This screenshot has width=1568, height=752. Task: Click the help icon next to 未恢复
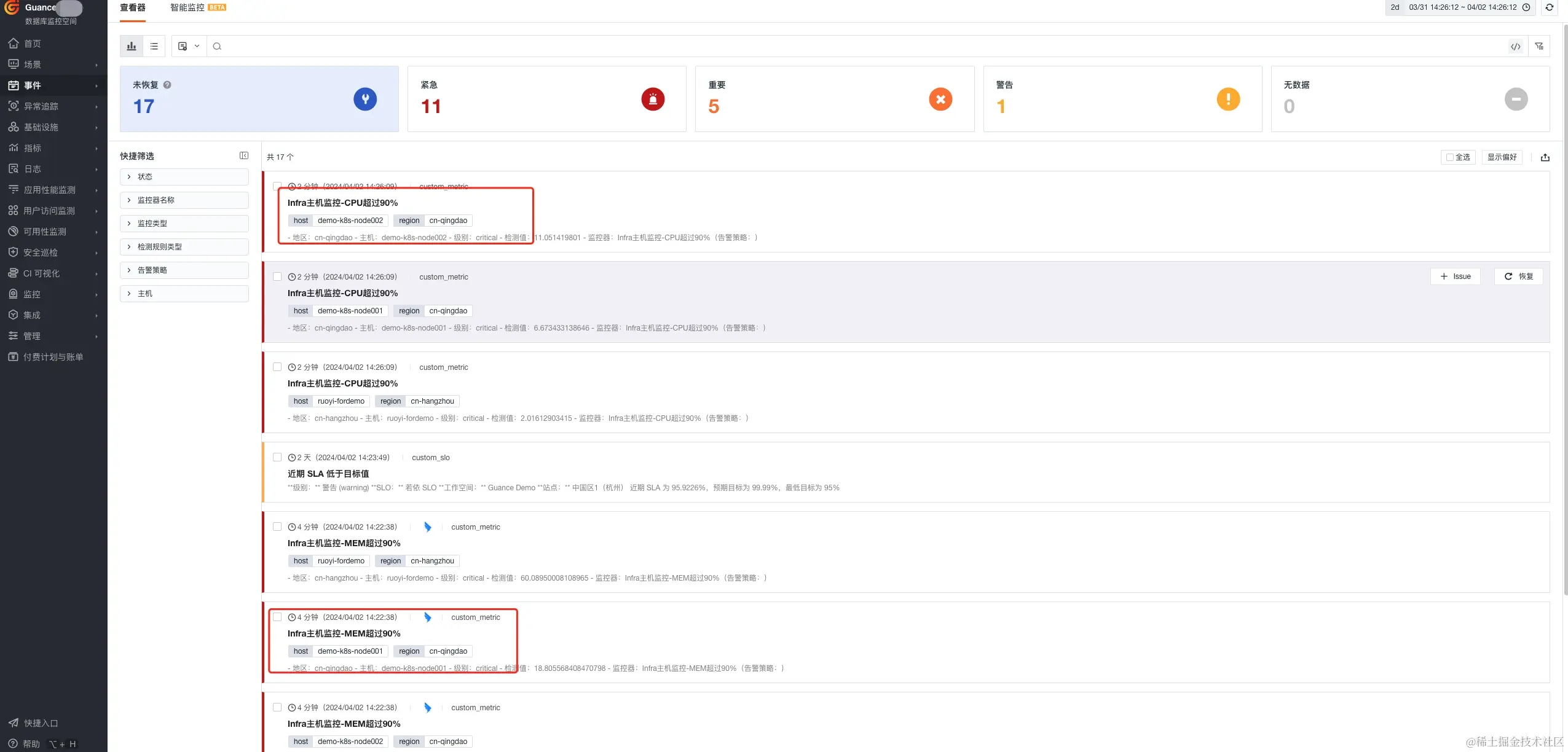coord(167,85)
